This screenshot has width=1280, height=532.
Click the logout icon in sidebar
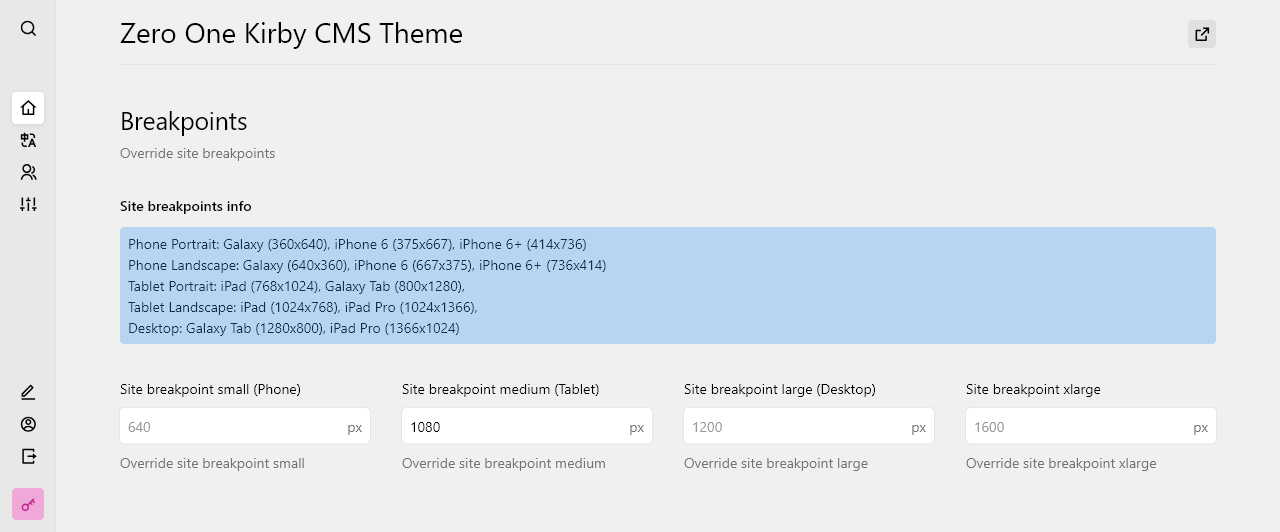(x=28, y=456)
